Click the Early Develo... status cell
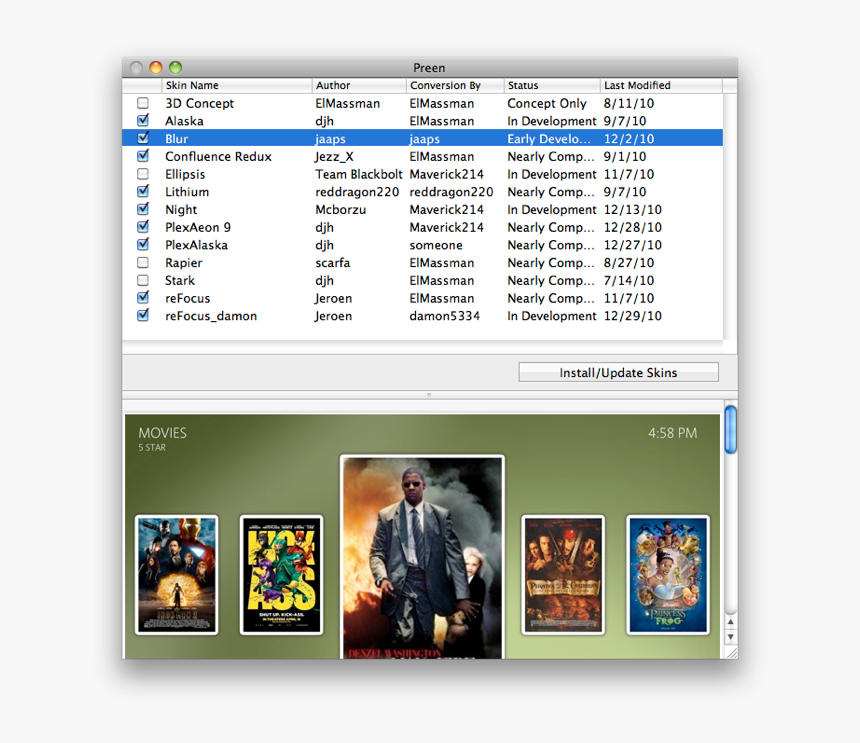 549,139
